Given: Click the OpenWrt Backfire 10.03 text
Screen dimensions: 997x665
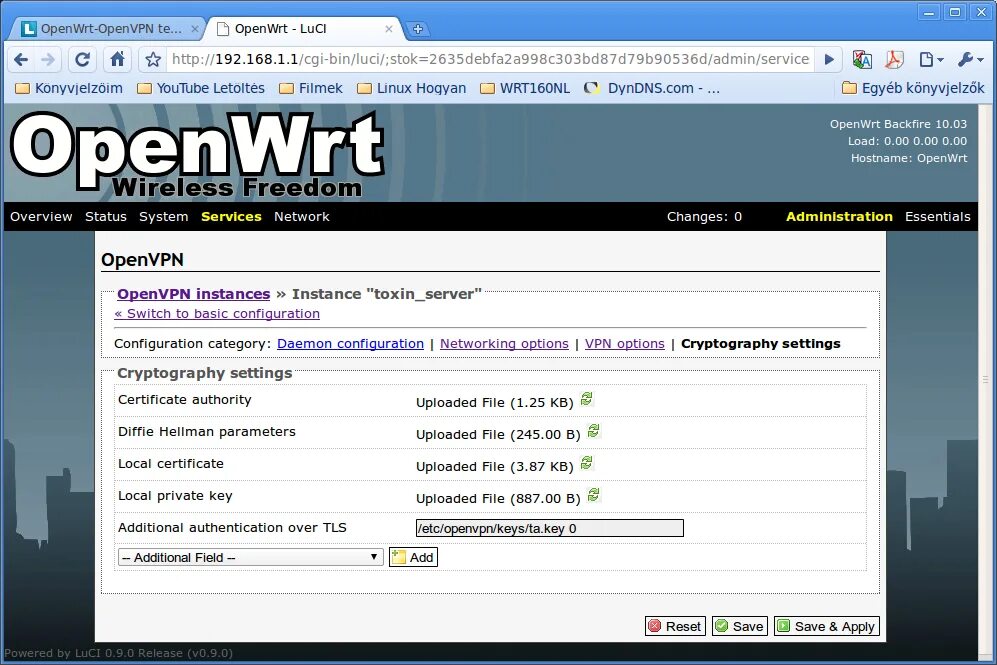Looking at the screenshot, I should pyautogui.click(x=898, y=124).
